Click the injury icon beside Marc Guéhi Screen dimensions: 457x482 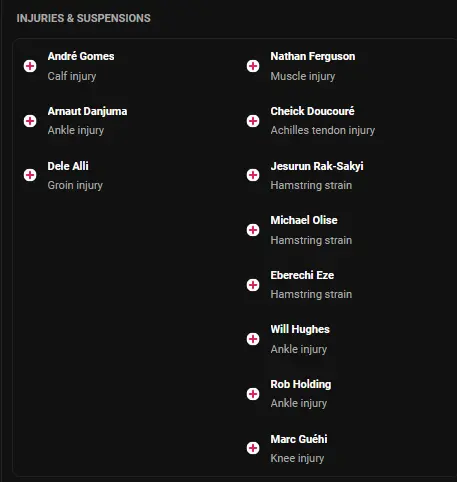coord(253,448)
